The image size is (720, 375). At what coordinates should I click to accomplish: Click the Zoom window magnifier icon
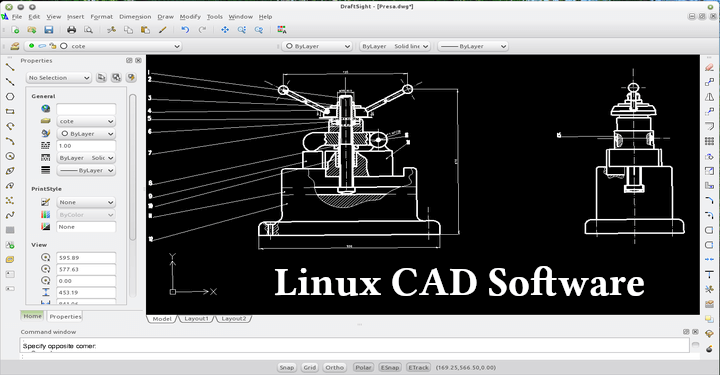pyautogui.click(x=242, y=30)
